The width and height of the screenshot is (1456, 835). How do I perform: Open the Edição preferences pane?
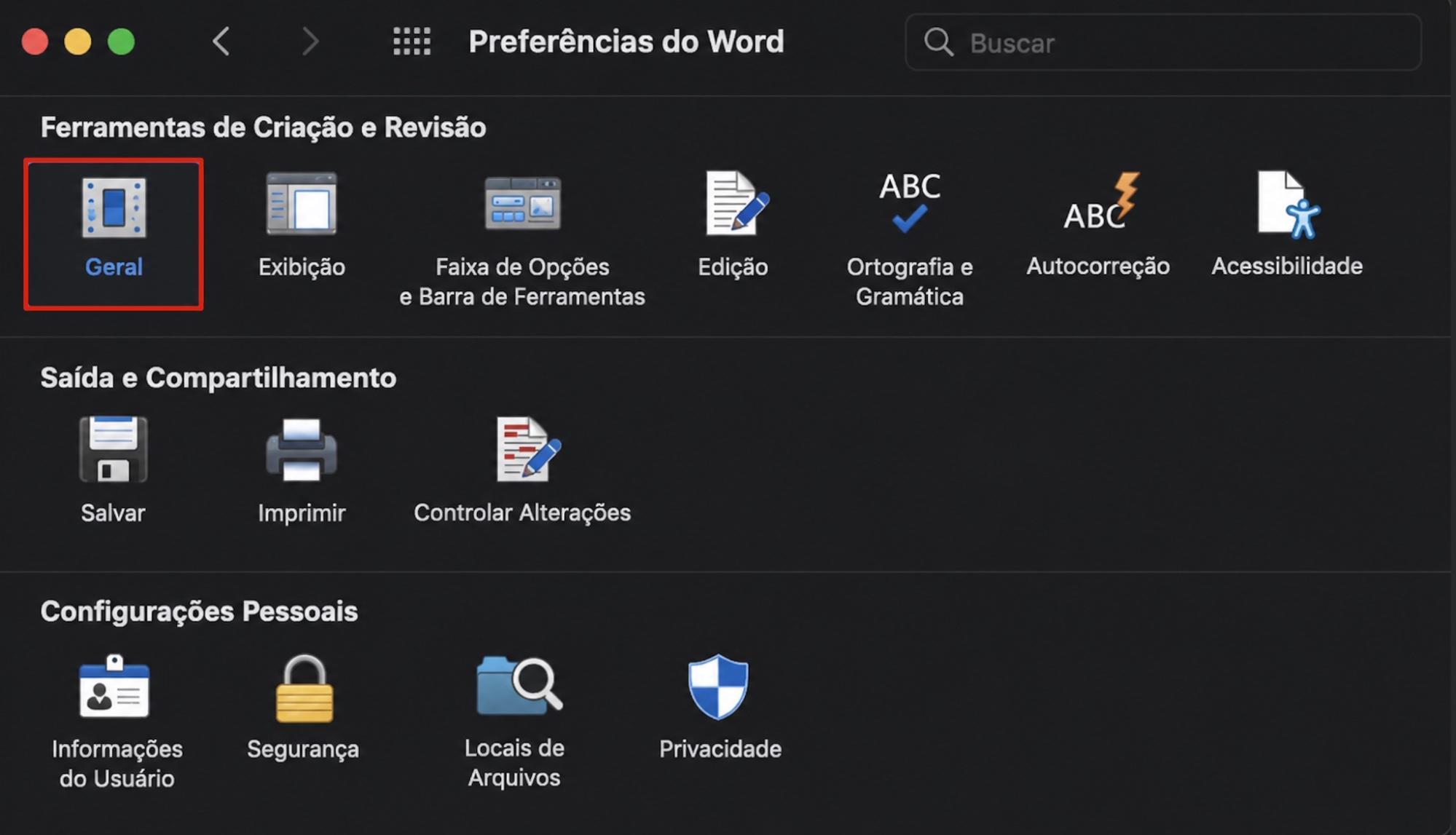point(733,225)
